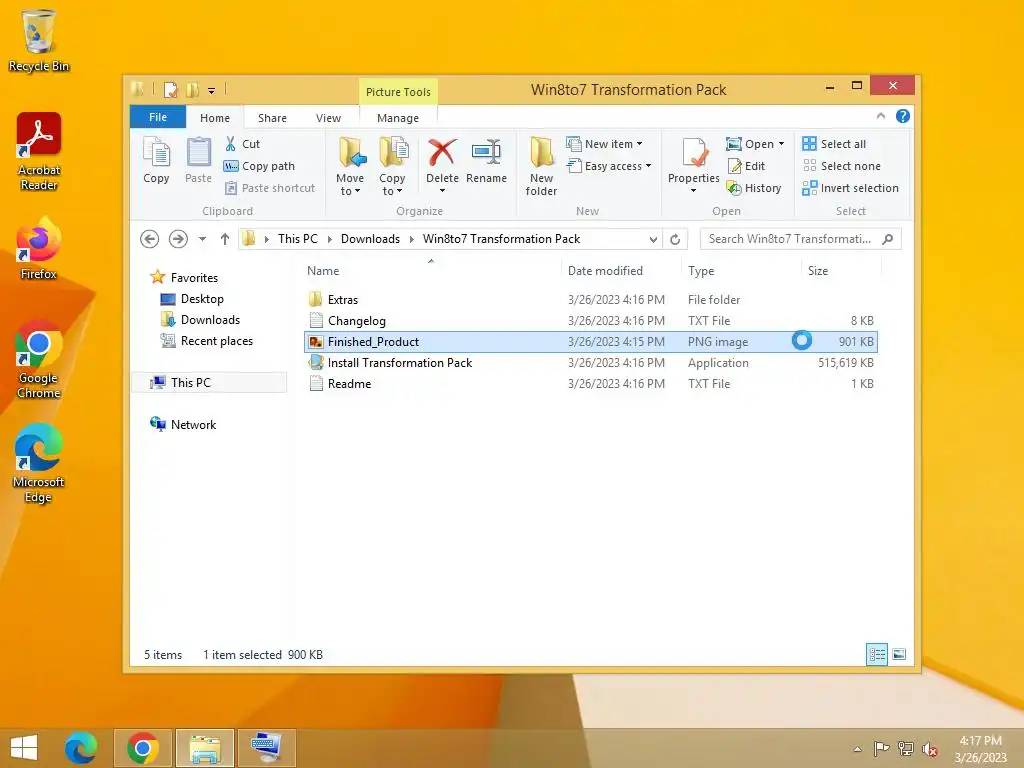Switch to the Share ribbon tab
Image resolution: width=1024 pixels, height=768 pixels.
click(x=272, y=118)
